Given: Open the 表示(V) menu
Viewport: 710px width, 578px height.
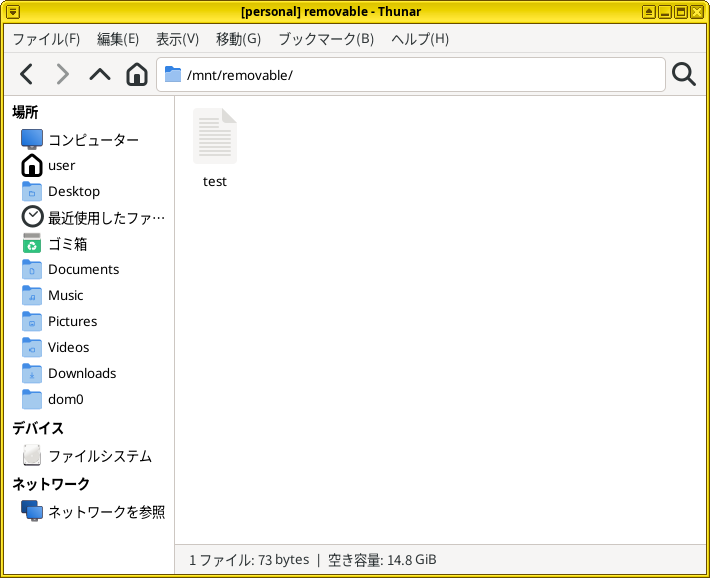Looking at the screenshot, I should [178, 39].
